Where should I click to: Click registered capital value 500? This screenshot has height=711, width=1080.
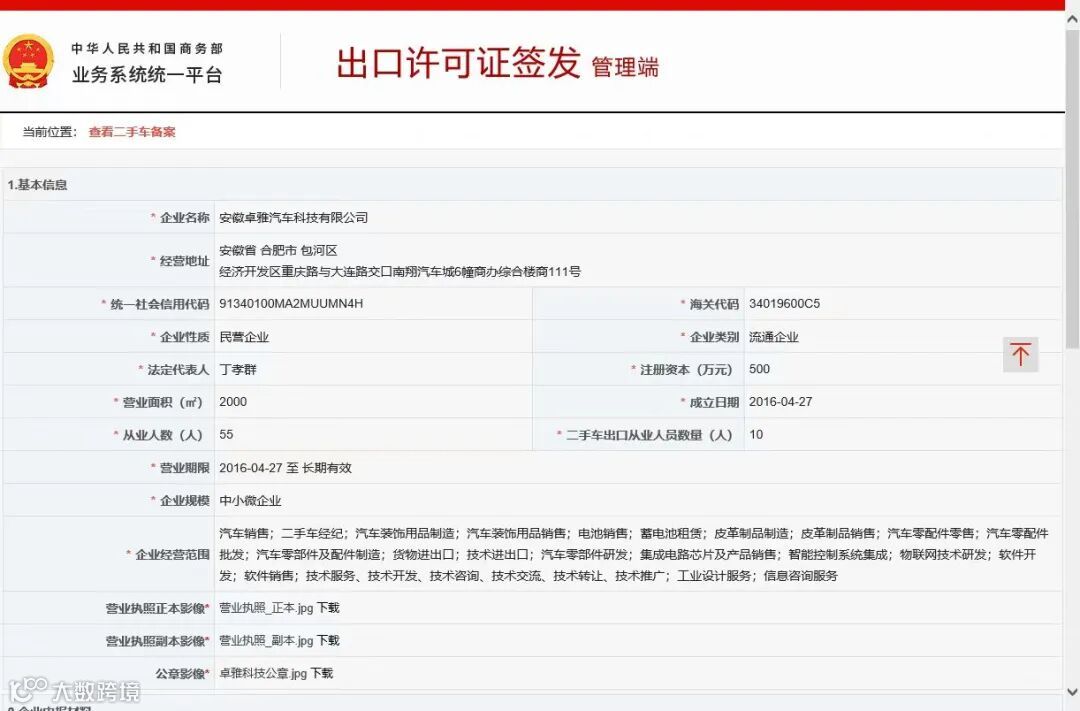pos(759,369)
